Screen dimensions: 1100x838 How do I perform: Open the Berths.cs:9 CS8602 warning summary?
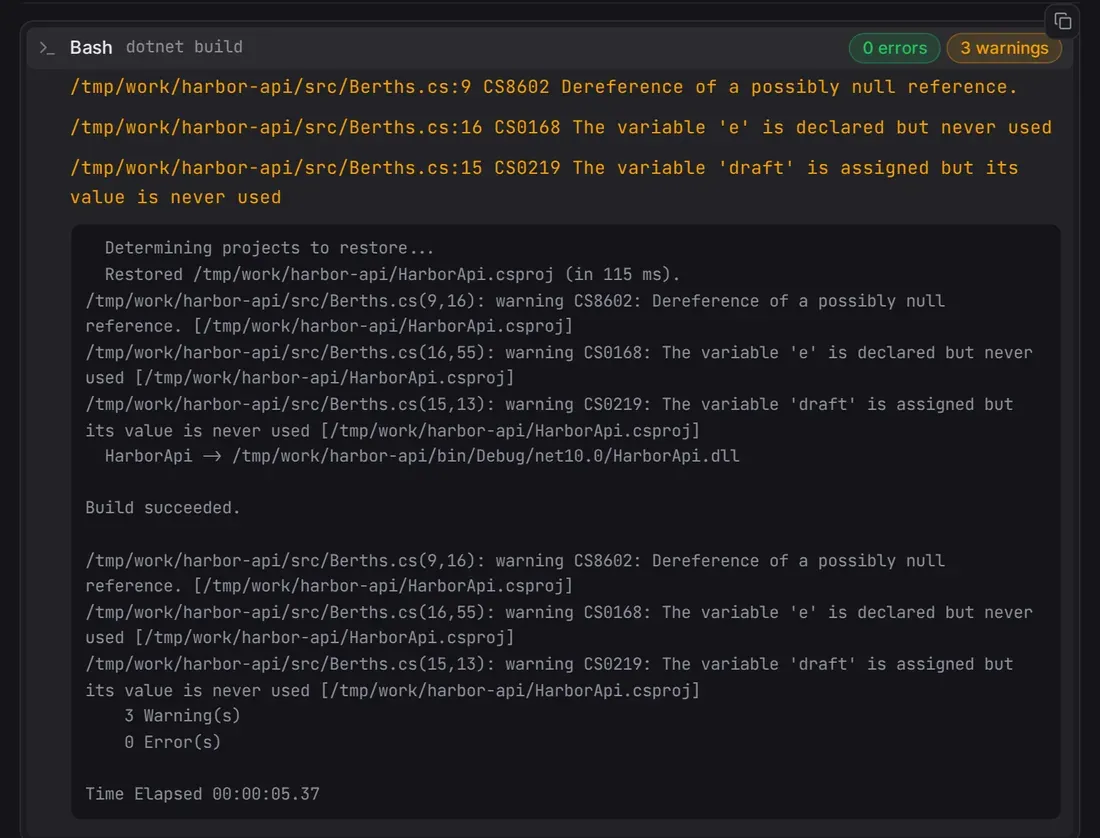pos(544,87)
